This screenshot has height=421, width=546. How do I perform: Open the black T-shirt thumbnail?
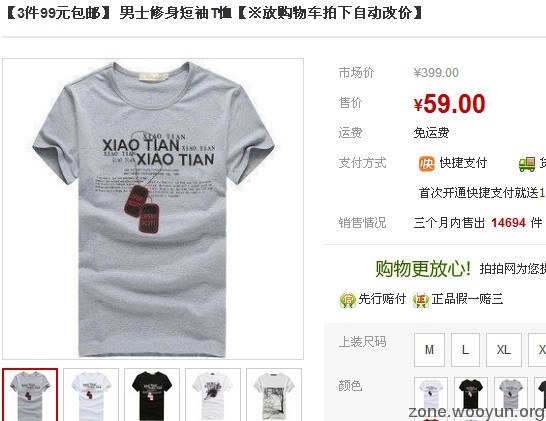coord(152,395)
